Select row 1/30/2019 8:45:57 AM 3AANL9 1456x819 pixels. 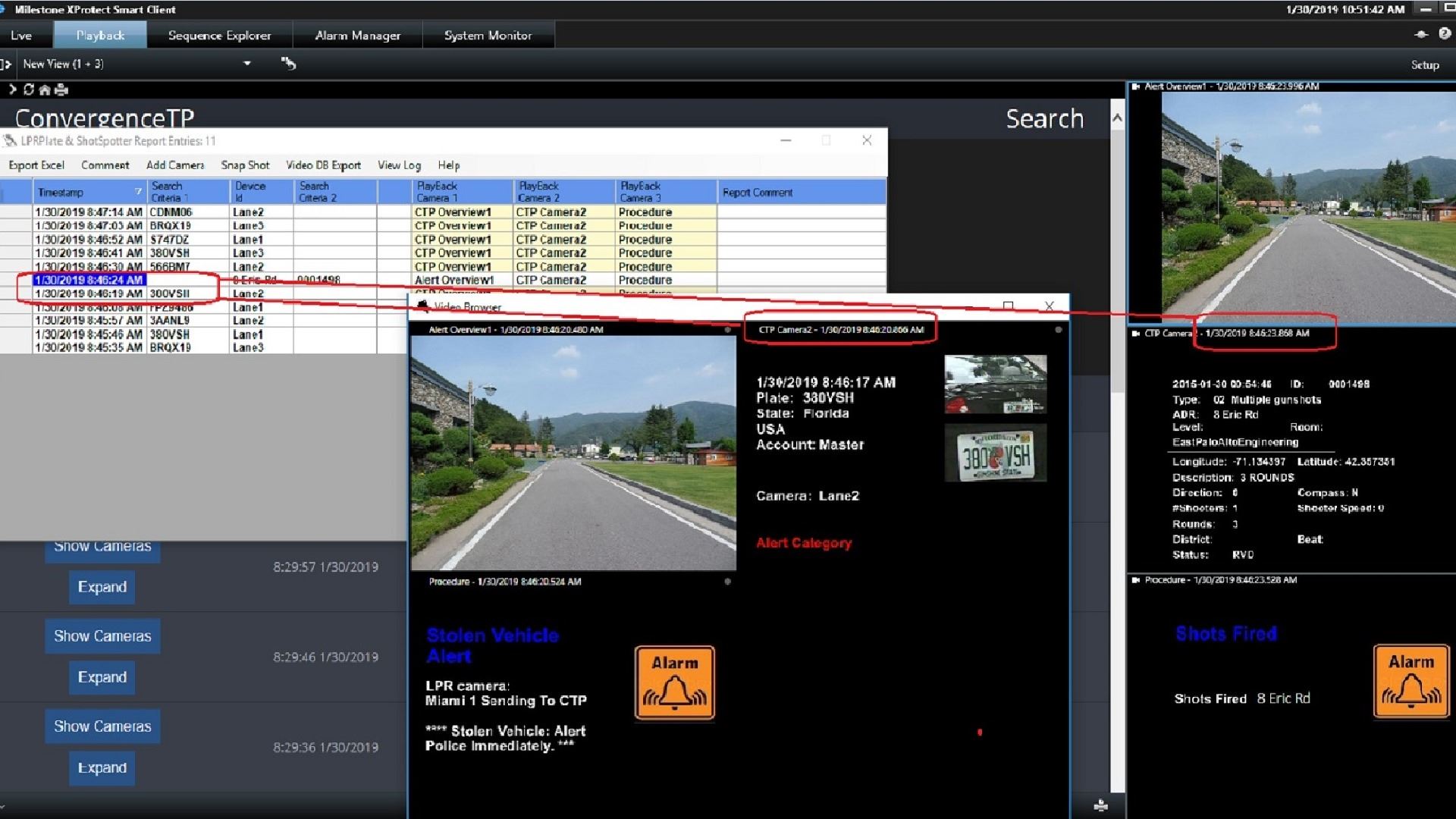[205, 321]
